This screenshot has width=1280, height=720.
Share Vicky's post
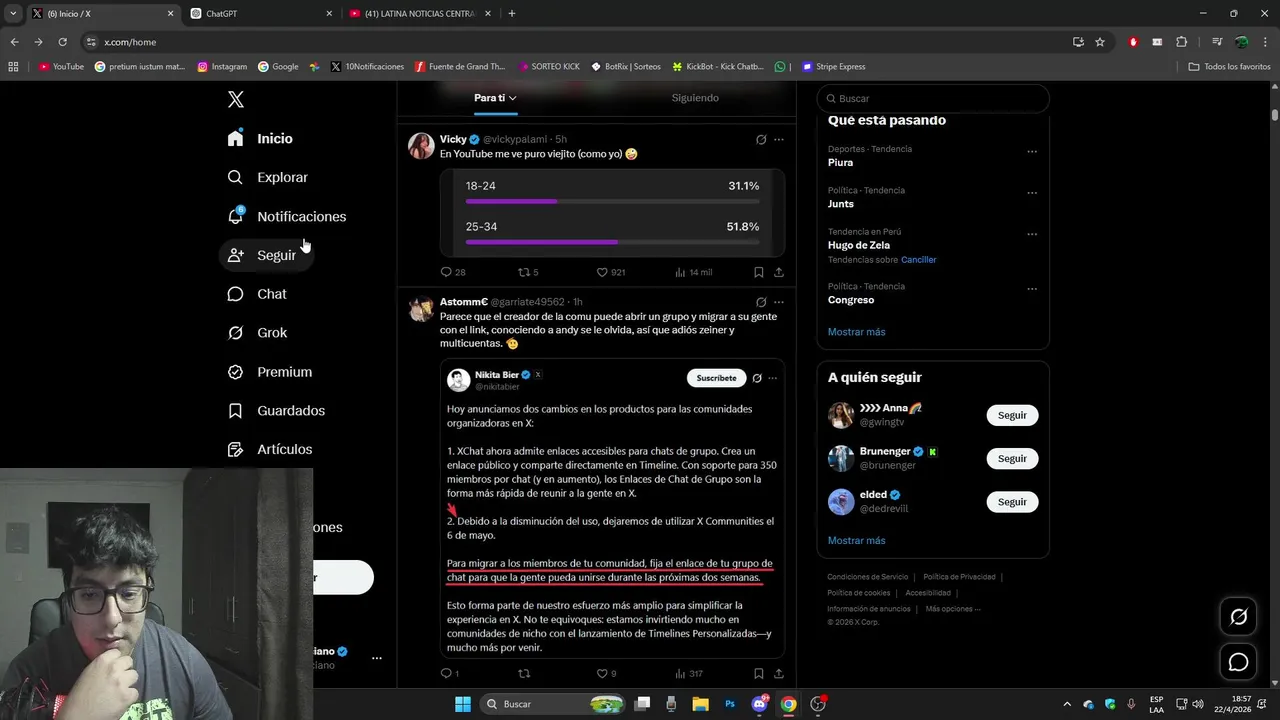(x=779, y=272)
